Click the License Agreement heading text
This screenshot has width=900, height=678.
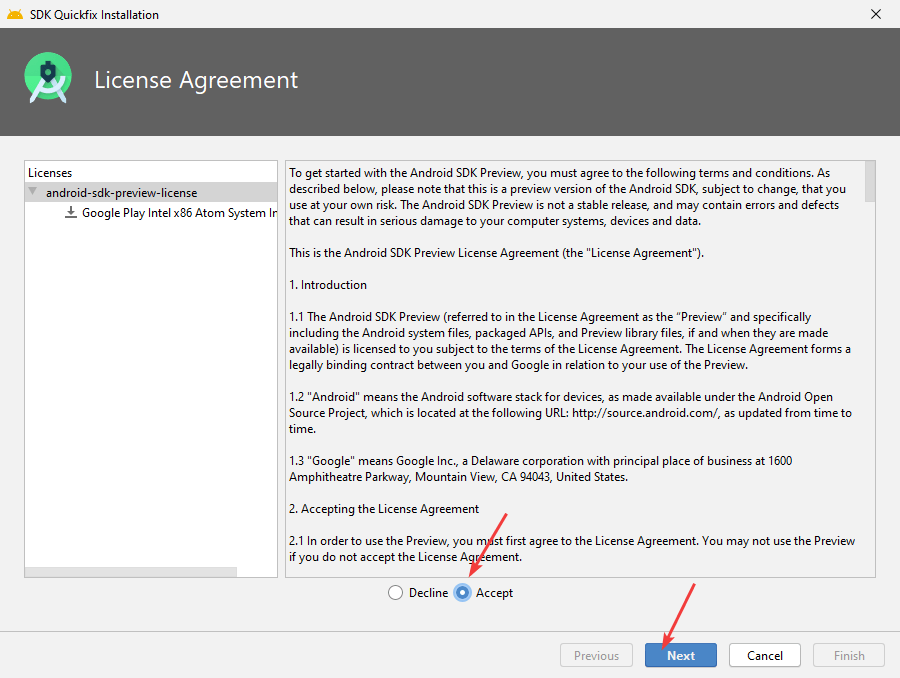(196, 80)
